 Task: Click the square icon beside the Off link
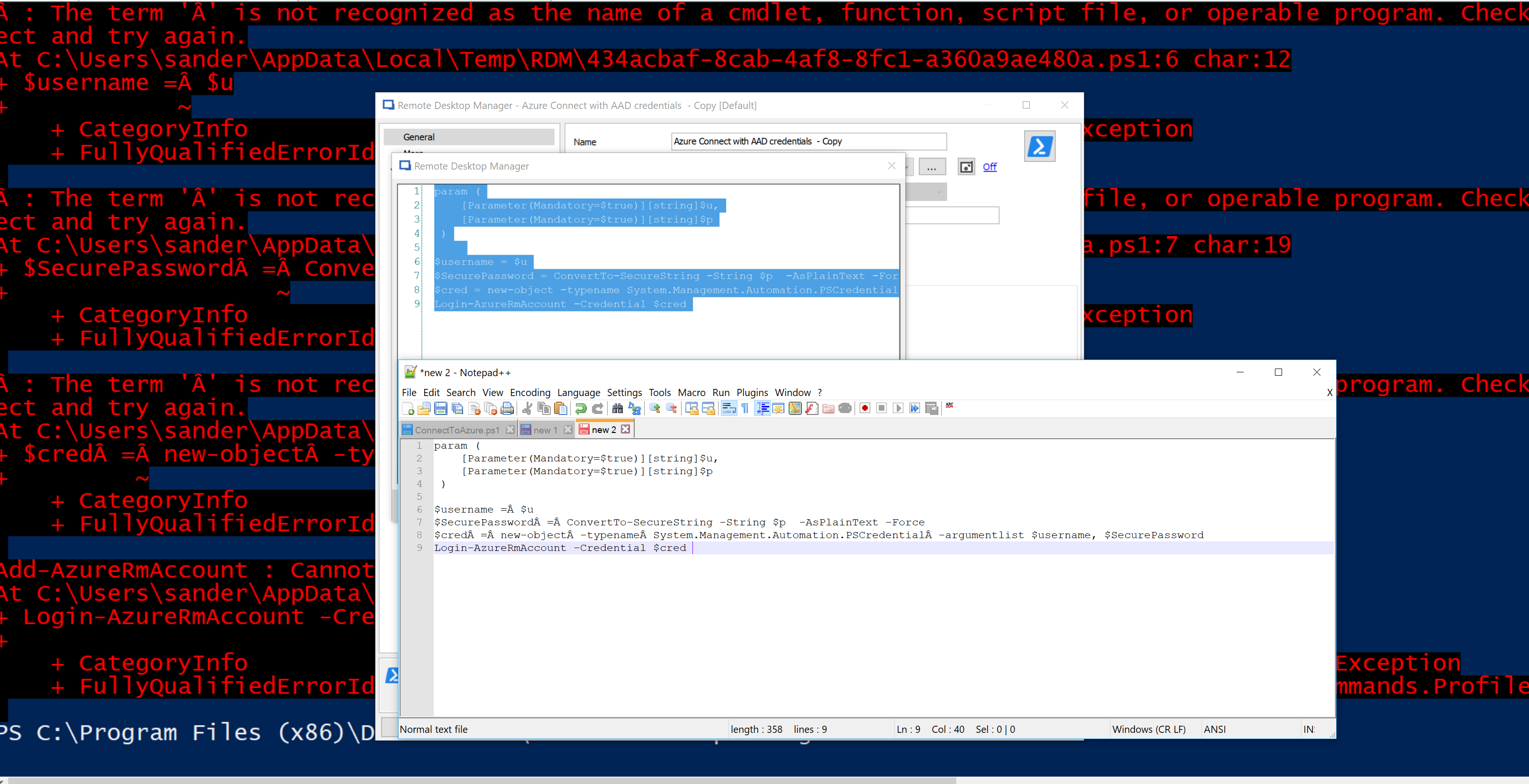[x=966, y=167]
